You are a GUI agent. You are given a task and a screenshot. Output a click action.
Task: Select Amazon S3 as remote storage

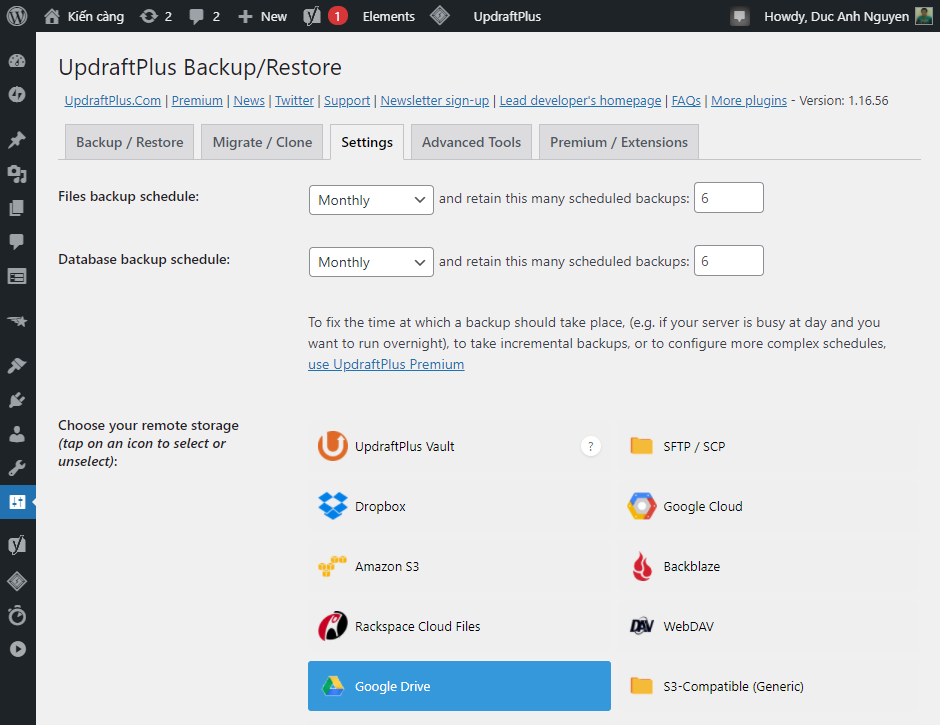click(459, 566)
